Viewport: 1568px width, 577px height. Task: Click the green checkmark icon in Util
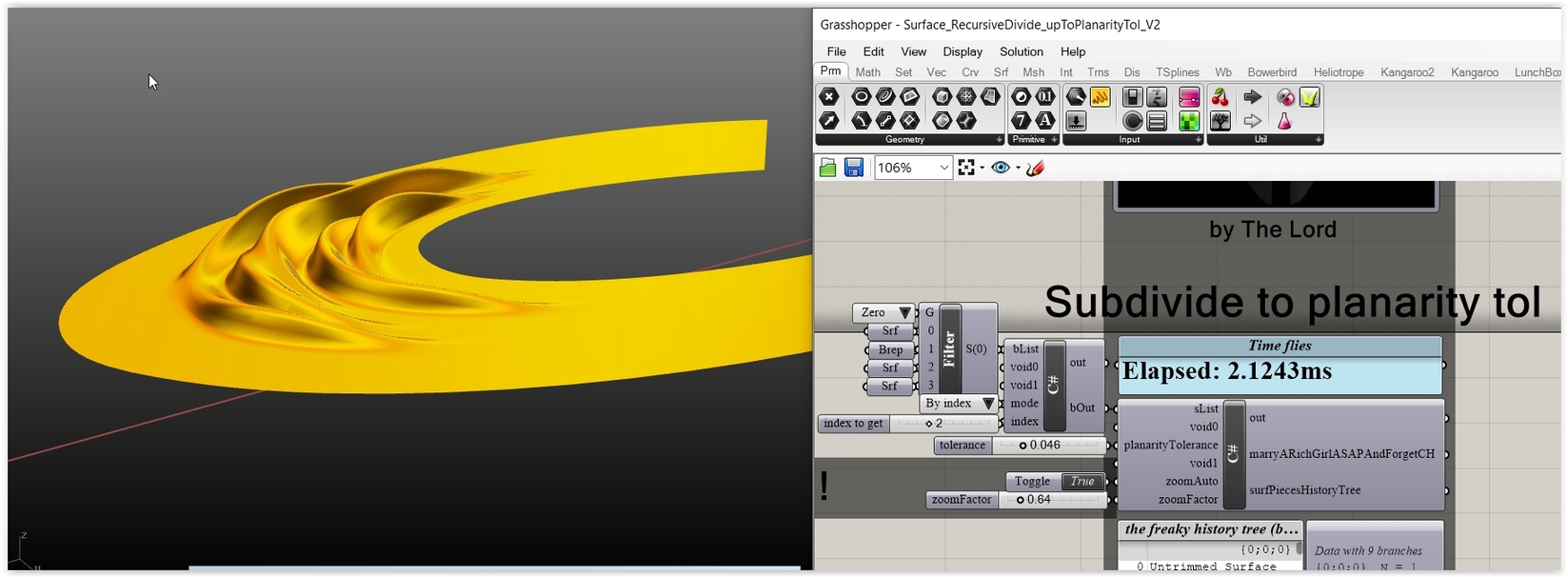(x=1310, y=96)
